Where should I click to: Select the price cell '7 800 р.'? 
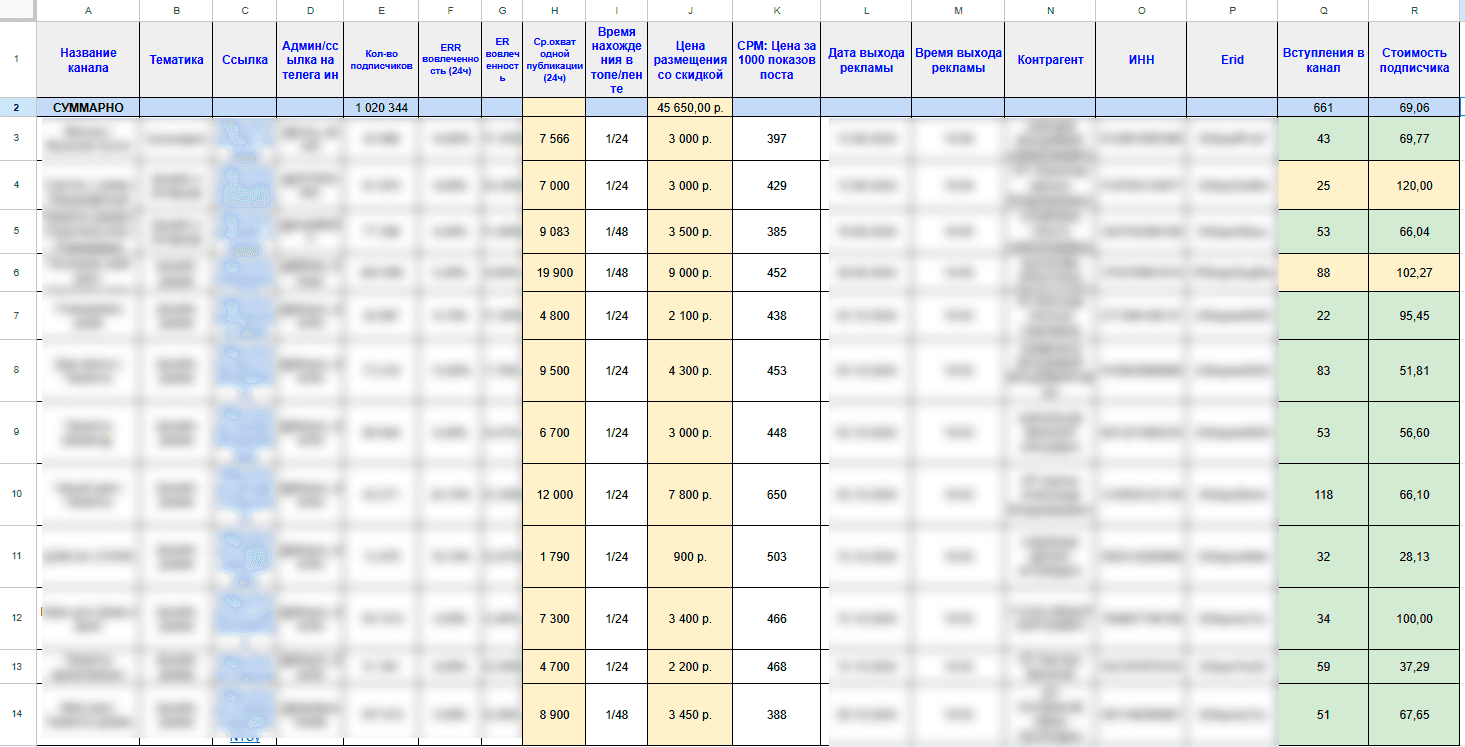(x=690, y=495)
